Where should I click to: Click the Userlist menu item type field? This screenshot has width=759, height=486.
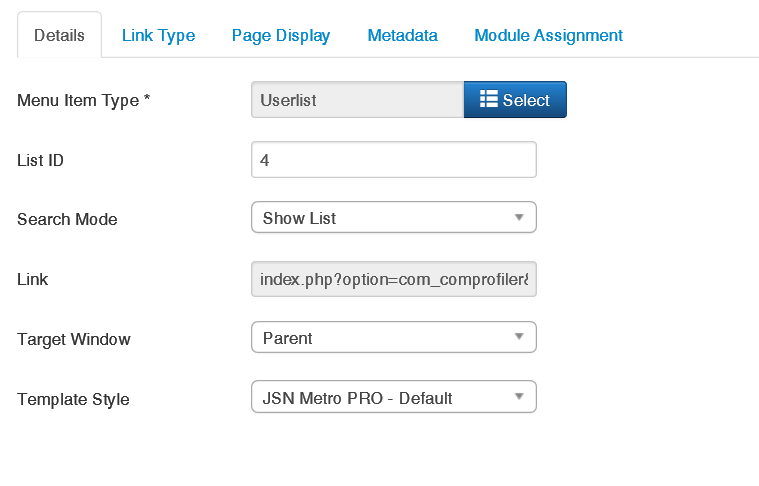(358, 100)
